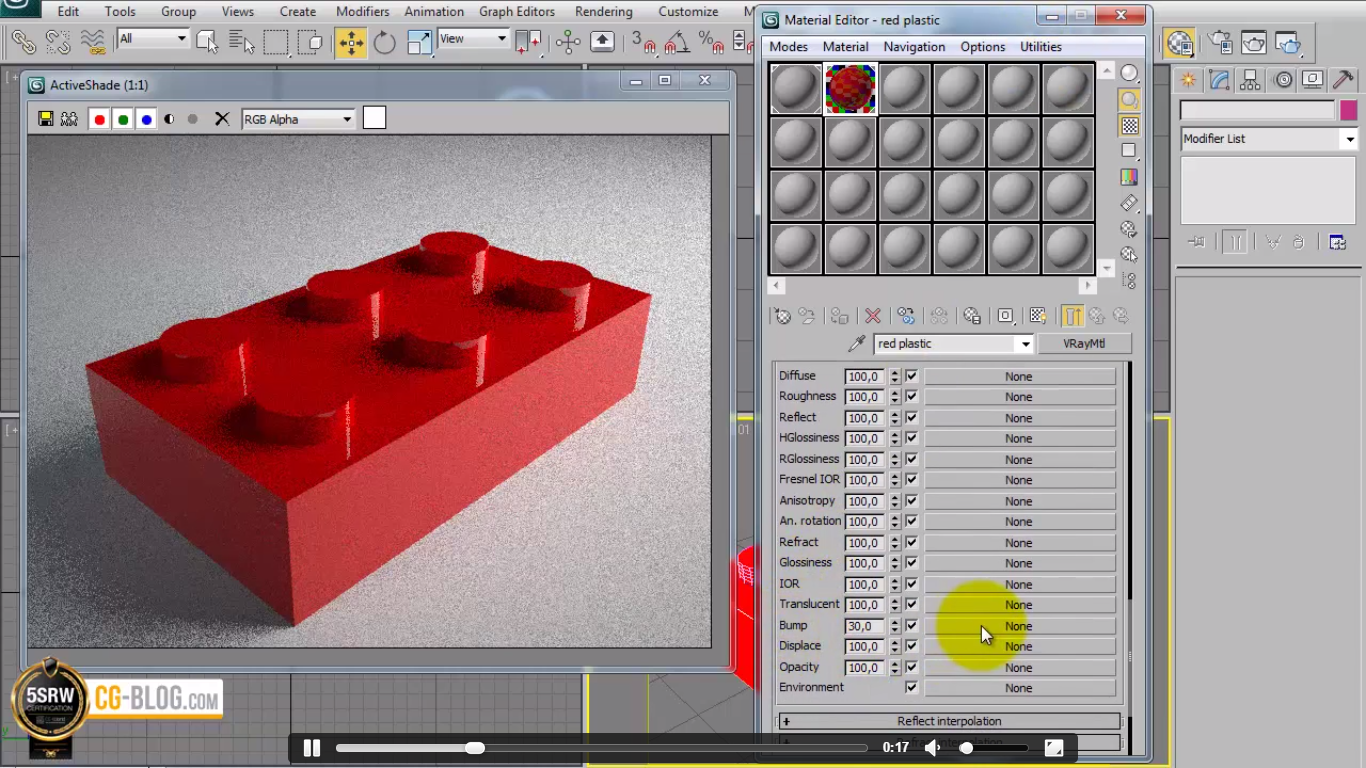Open the Navigation menu in Material Editor
The height and width of the screenshot is (768, 1366).
point(914,47)
